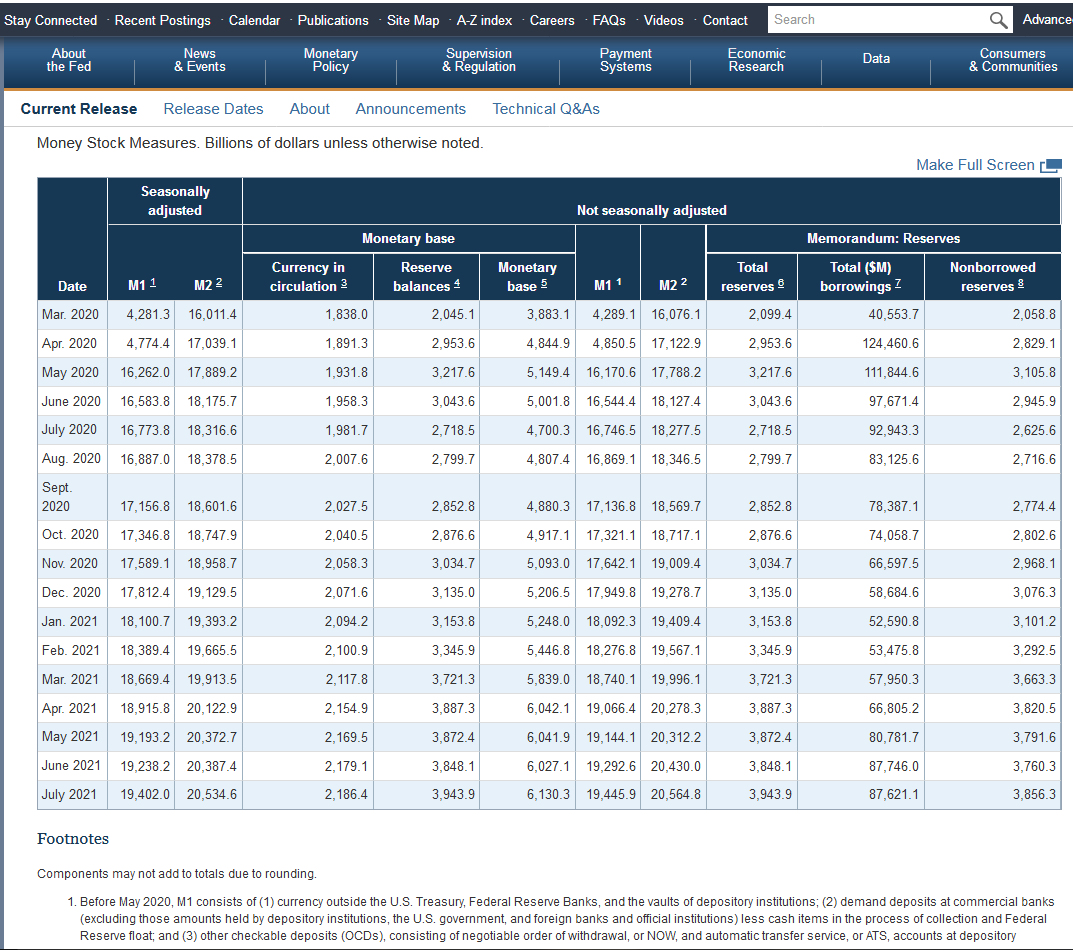Open the About the Fed menu
Image resolution: width=1073 pixels, height=951 pixels.
[x=68, y=61]
